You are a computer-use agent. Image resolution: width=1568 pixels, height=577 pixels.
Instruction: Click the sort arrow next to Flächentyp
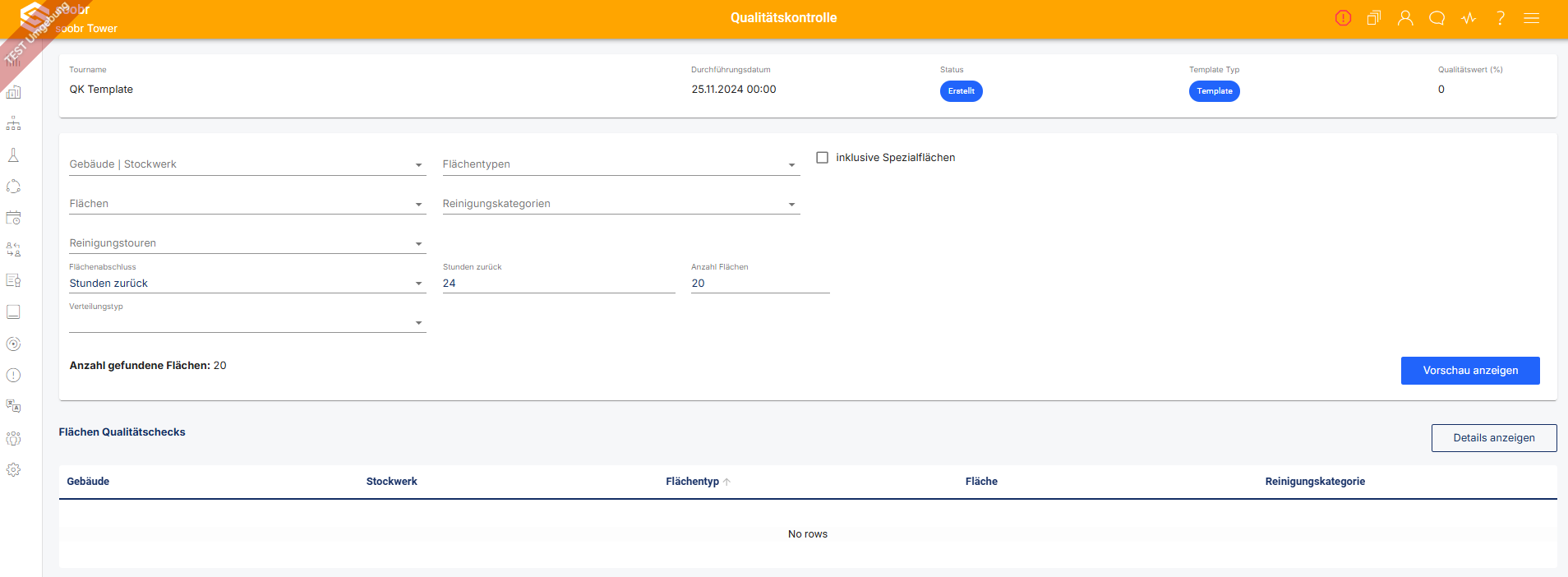pyautogui.click(x=727, y=482)
